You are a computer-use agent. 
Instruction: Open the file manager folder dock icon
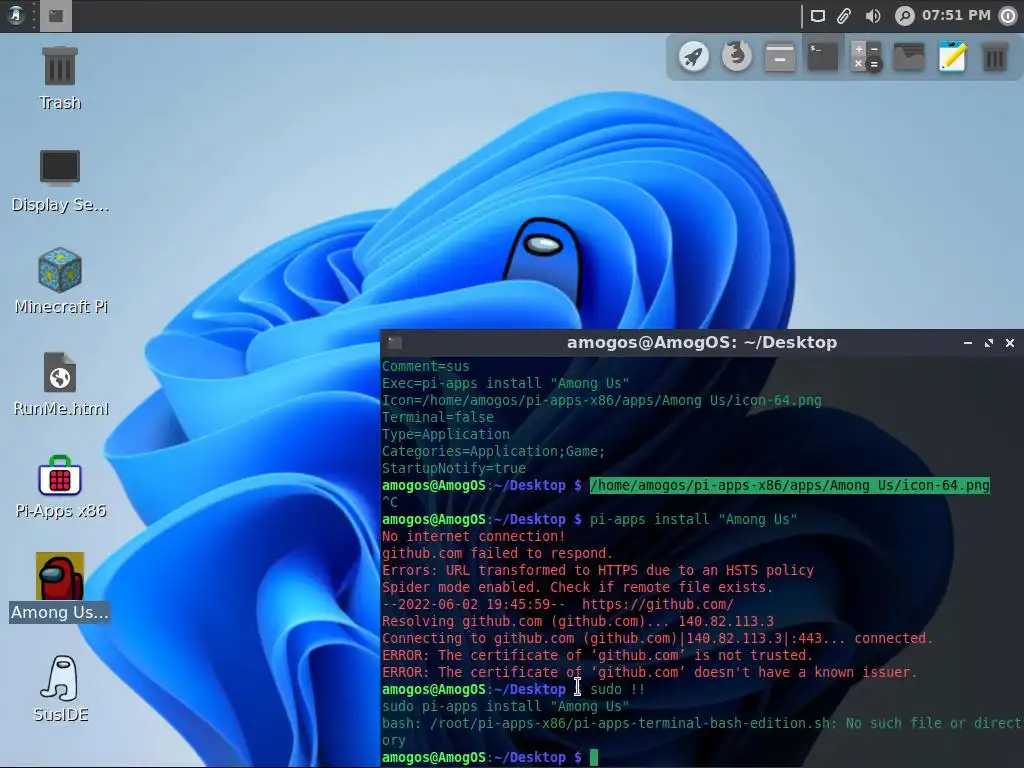point(909,57)
